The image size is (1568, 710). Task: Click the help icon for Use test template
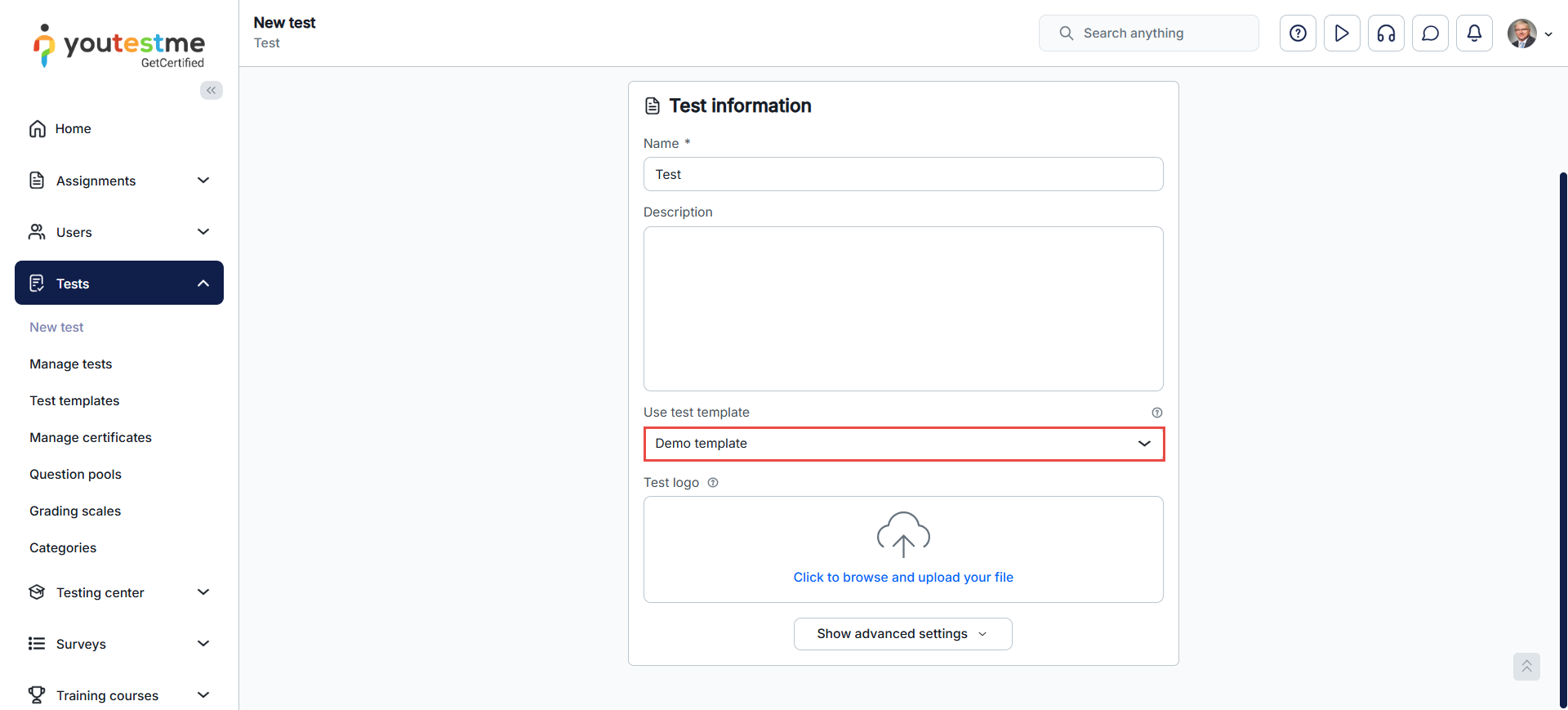pos(1156,413)
